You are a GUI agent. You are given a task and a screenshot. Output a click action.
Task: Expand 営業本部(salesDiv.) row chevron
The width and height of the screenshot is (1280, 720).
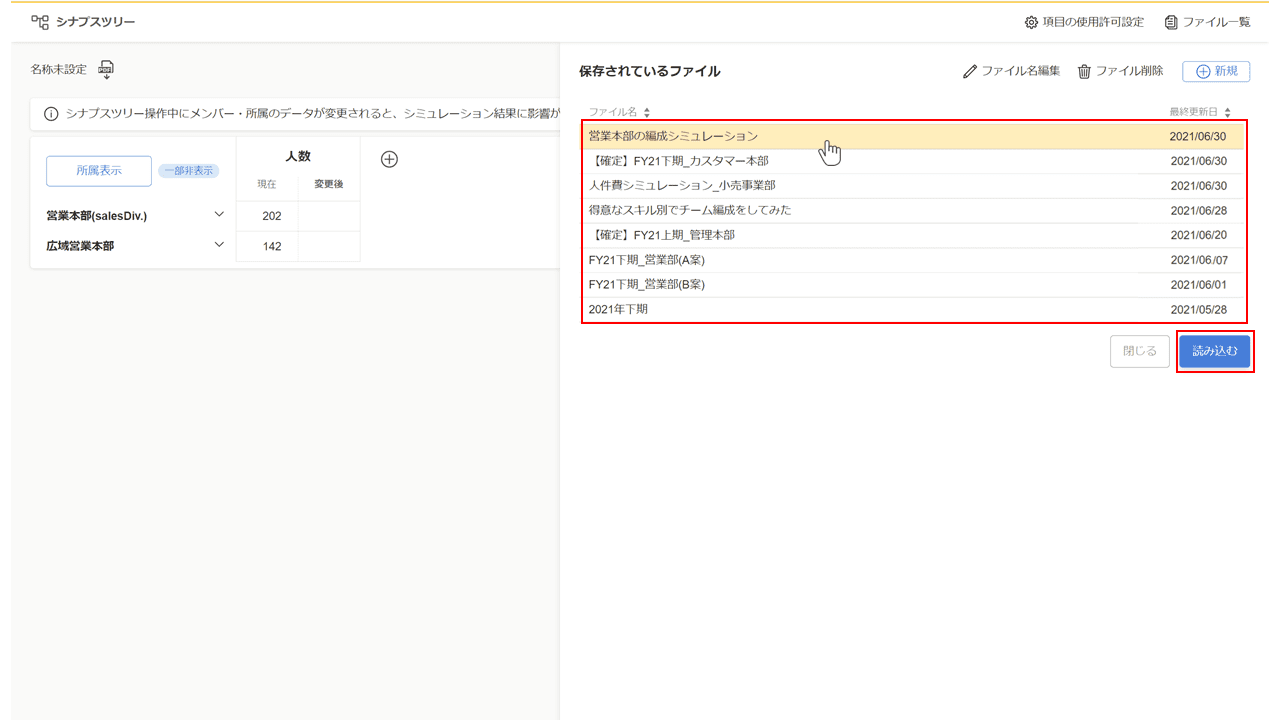[219, 215]
